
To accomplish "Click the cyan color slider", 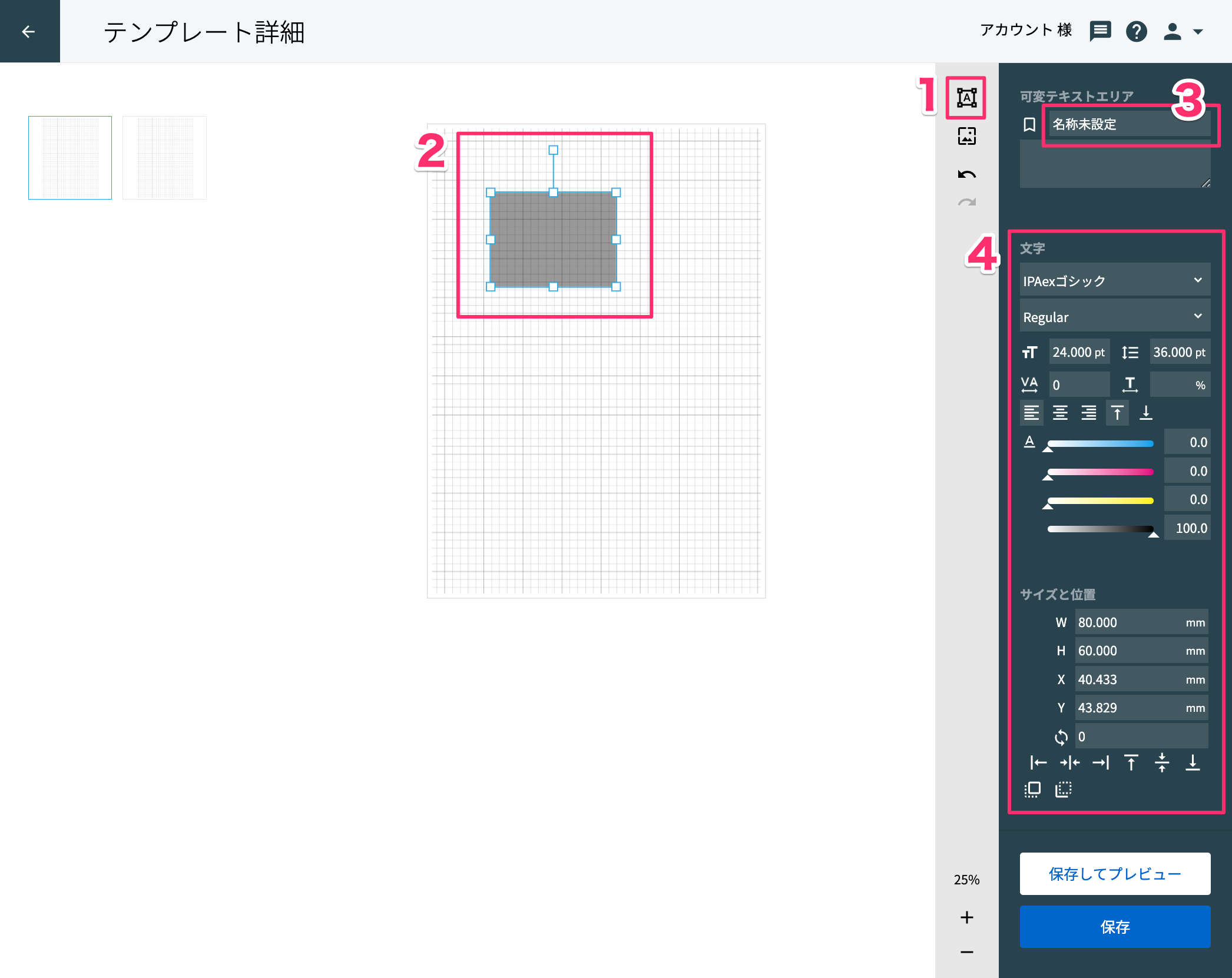I will (x=1100, y=444).
